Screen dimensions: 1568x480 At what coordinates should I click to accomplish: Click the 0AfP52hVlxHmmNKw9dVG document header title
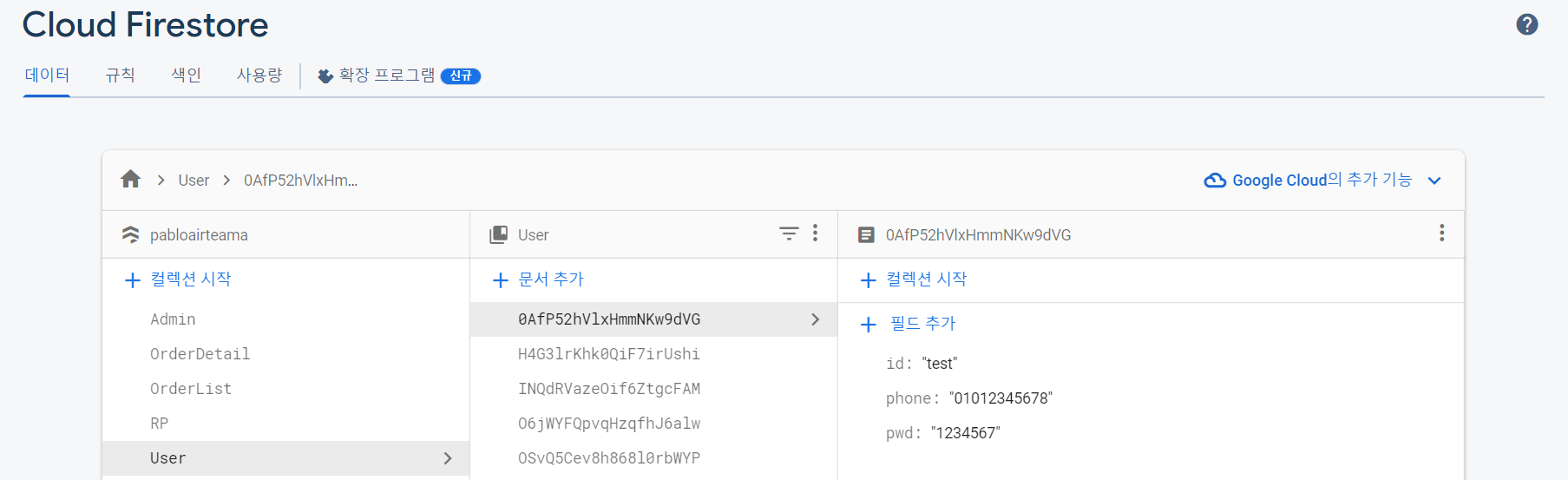coord(978,235)
